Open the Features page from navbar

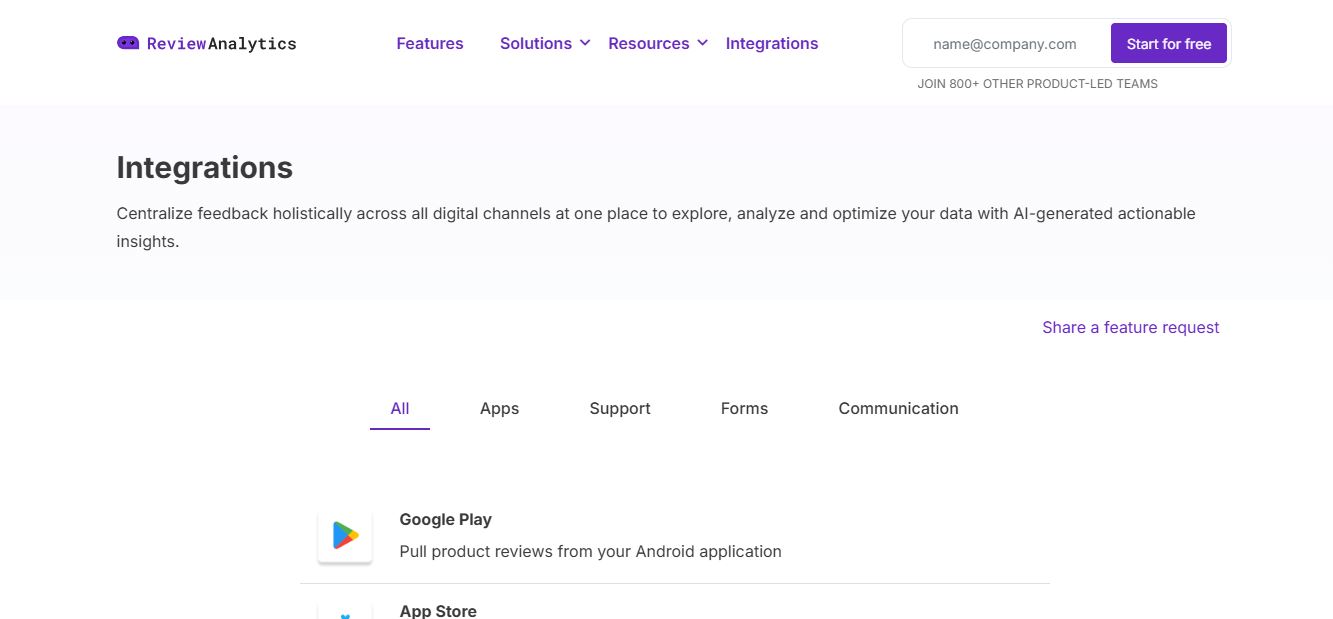pyautogui.click(x=430, y=43)
